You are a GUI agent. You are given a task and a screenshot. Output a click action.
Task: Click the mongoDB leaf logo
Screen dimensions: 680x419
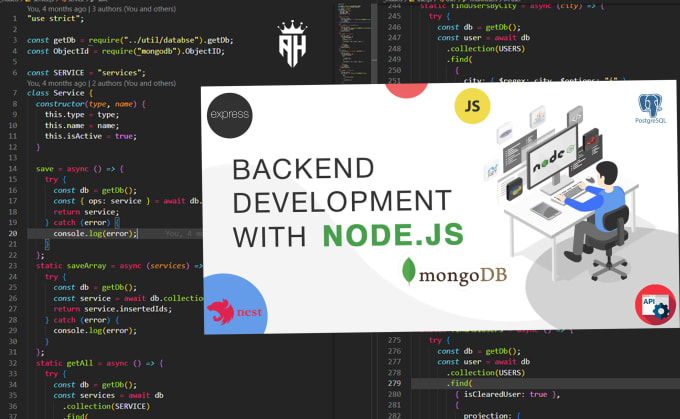pos(409,271)
